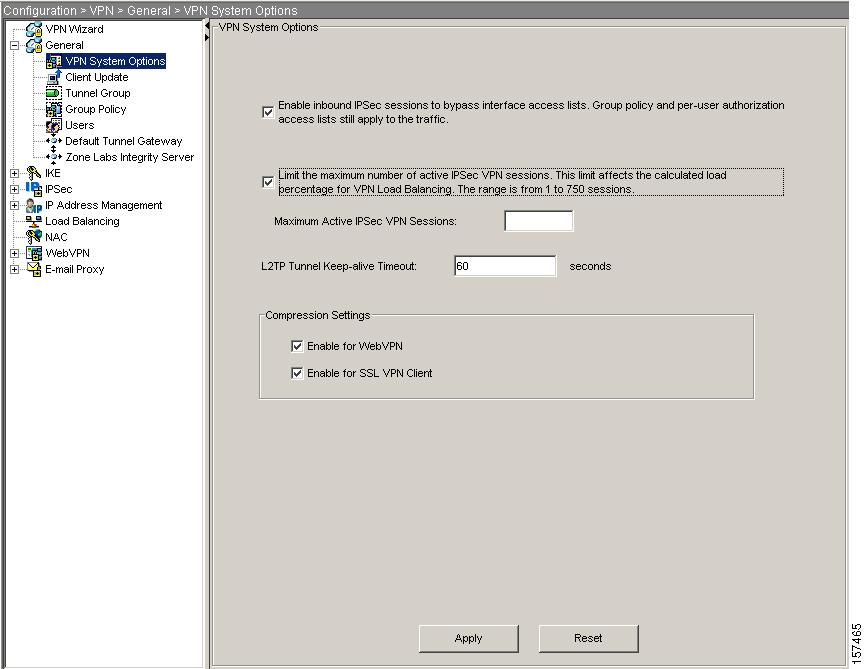The image size is (864, 669).
Task: Toggle limit maximum active IPSec sessions checkbox
Action: click(268, 182)
